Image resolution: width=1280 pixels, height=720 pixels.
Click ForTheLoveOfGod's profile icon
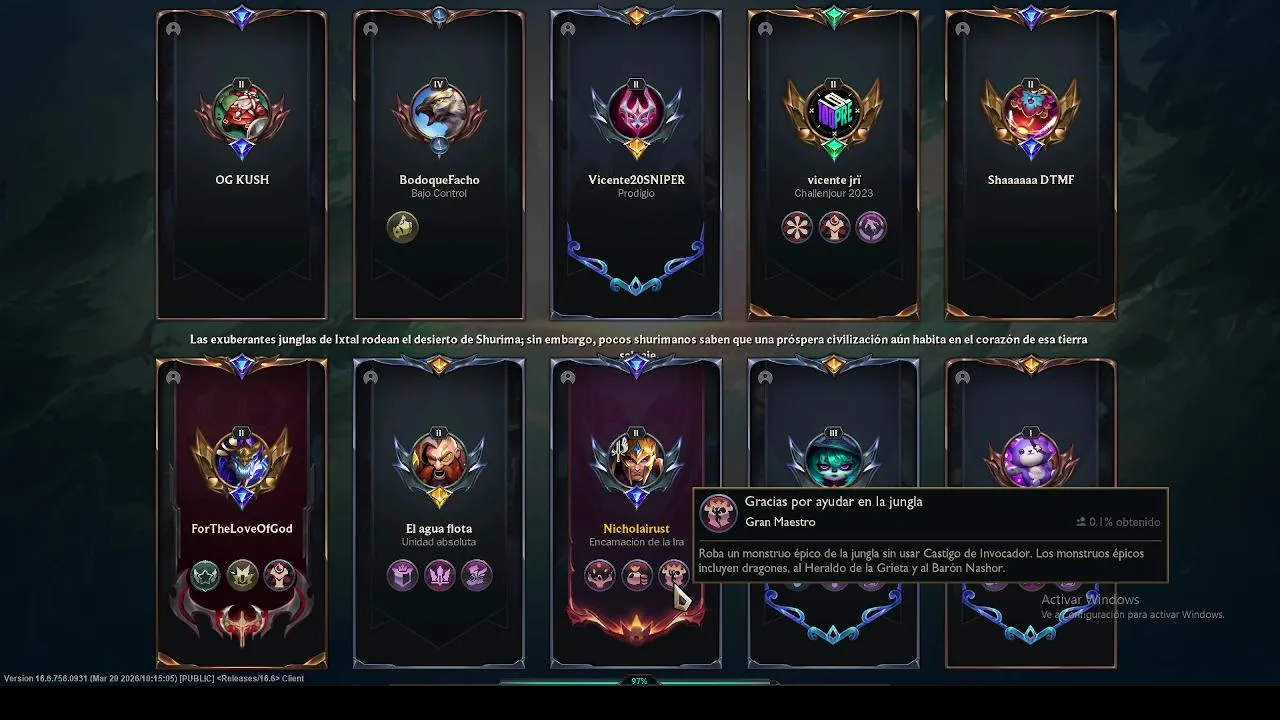point(241,462)
